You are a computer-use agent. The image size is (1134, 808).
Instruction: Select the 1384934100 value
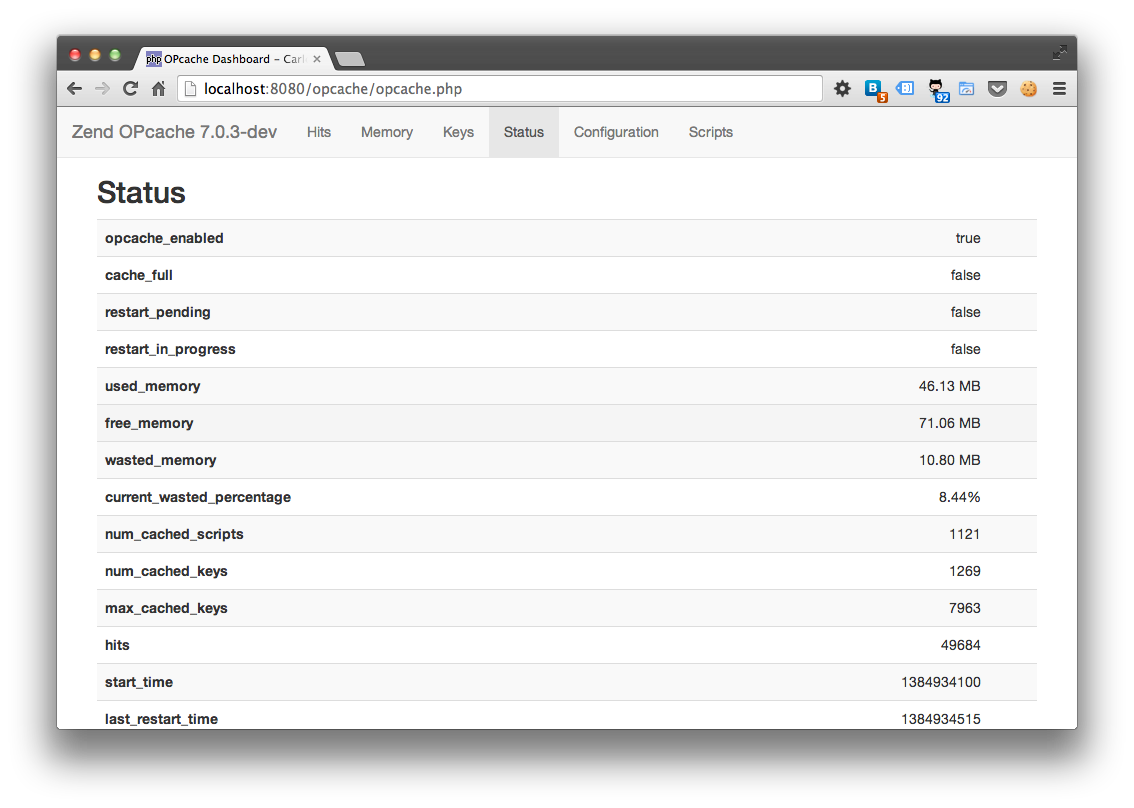941,682
